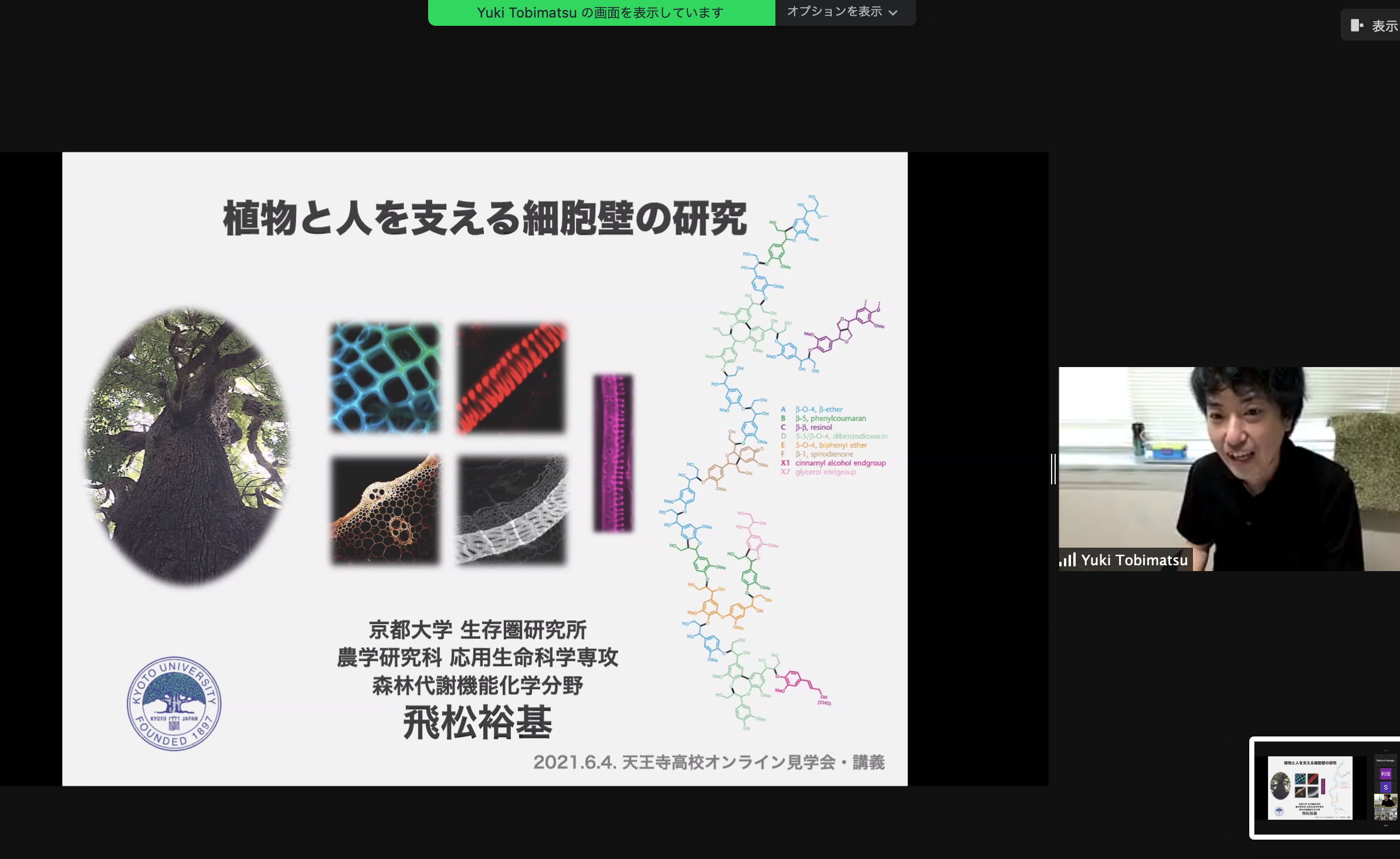This screenshot has height=859, width=1400.
Task: Grab the divider handle beside shared screen
Action: coord(1053,469)
